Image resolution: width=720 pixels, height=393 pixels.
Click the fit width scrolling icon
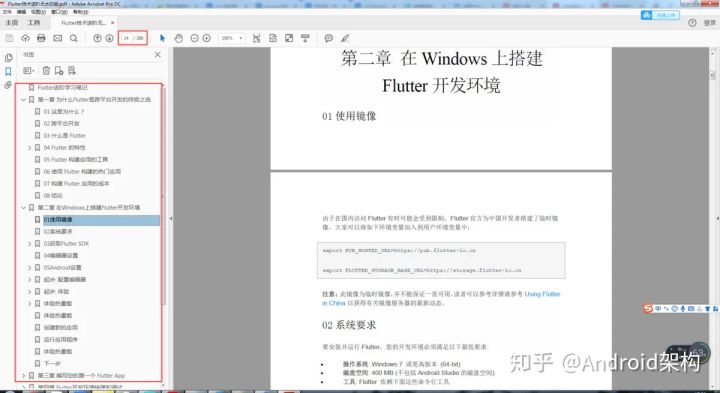[x=257, y=39]
